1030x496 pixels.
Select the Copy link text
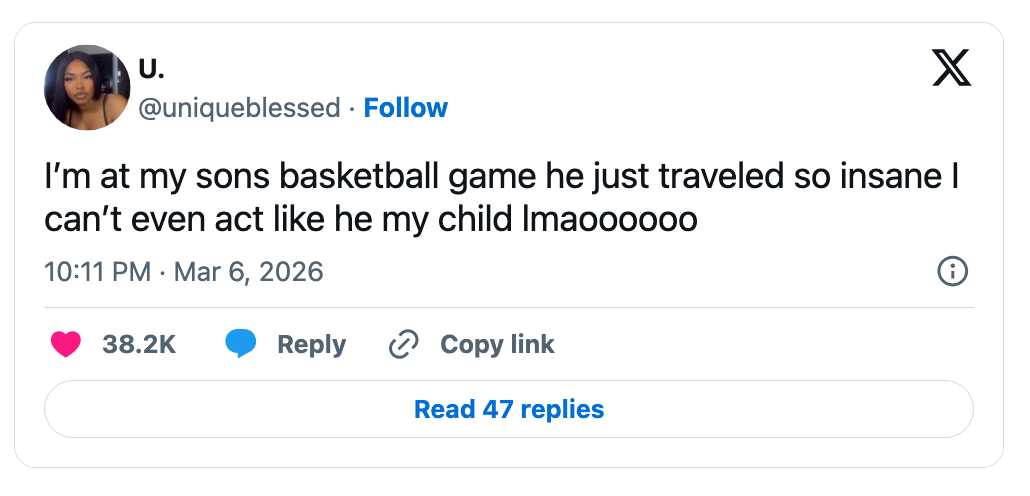(497, 345)
